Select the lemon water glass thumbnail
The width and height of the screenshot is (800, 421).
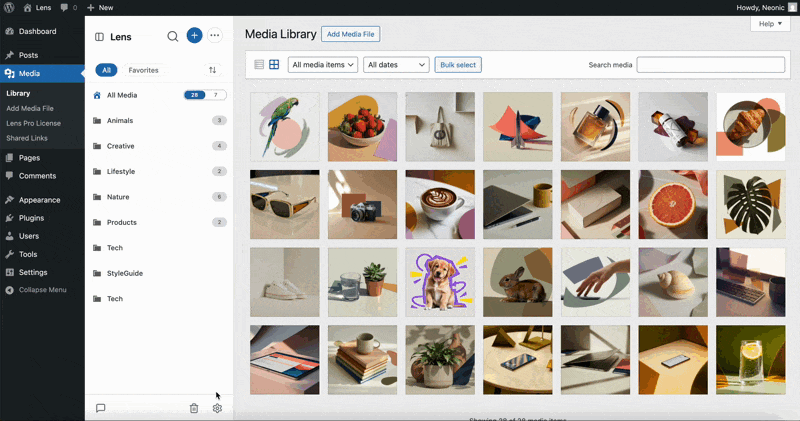751,360
